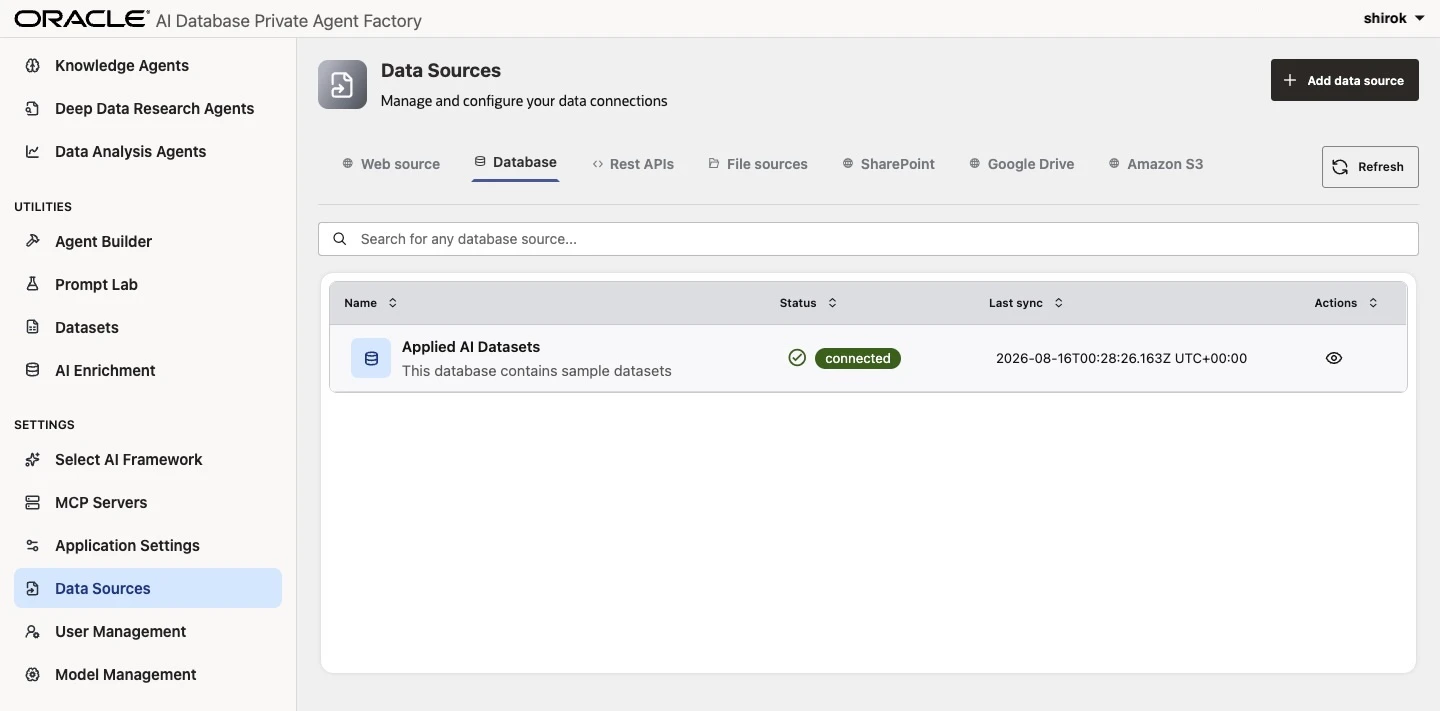The width and height of the screenshot is (1440, 711).
Task: Click the Applied AI Datasets database icon
Action: point(371,358)
